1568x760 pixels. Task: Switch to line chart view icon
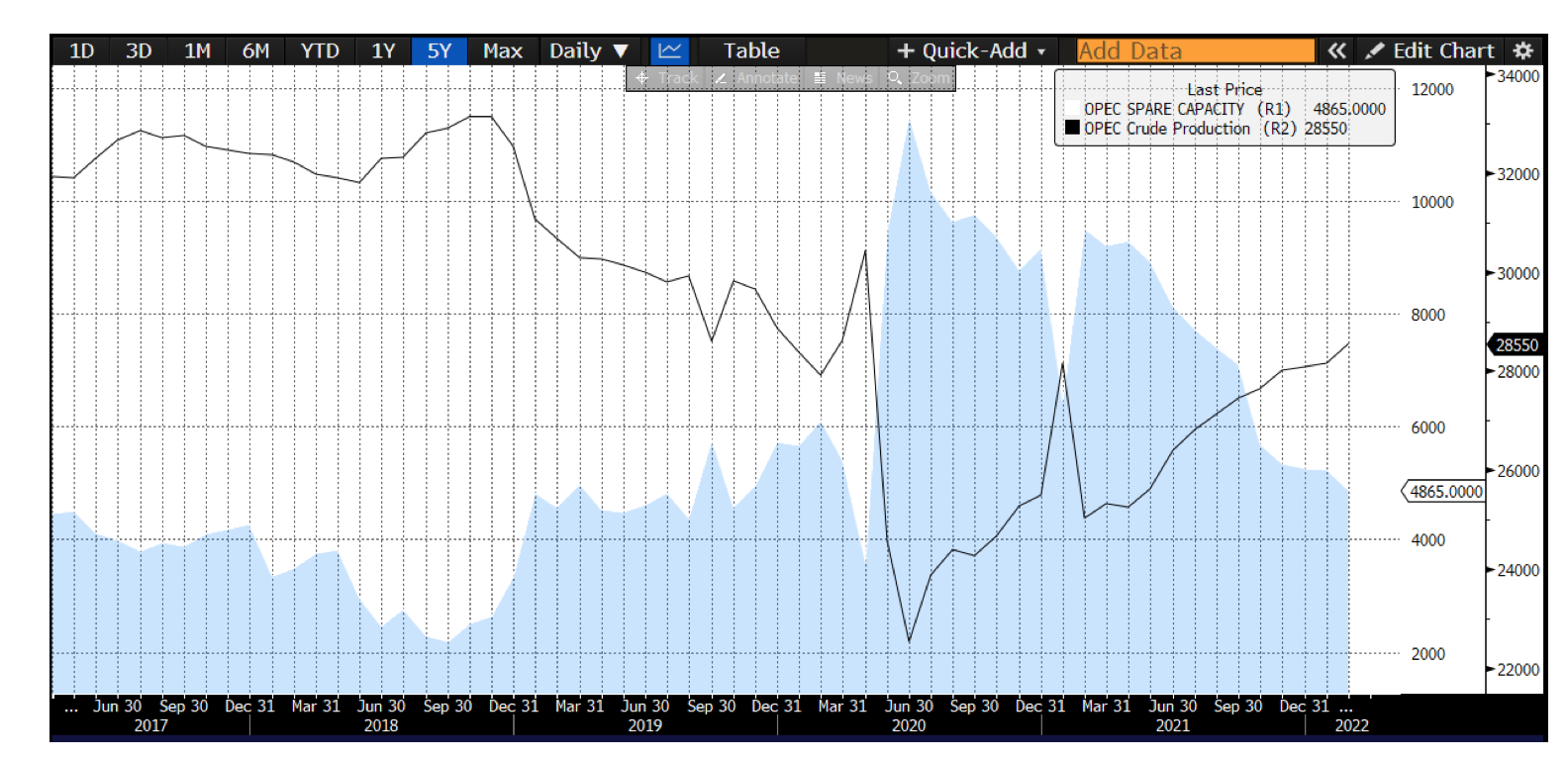point(670,50)
